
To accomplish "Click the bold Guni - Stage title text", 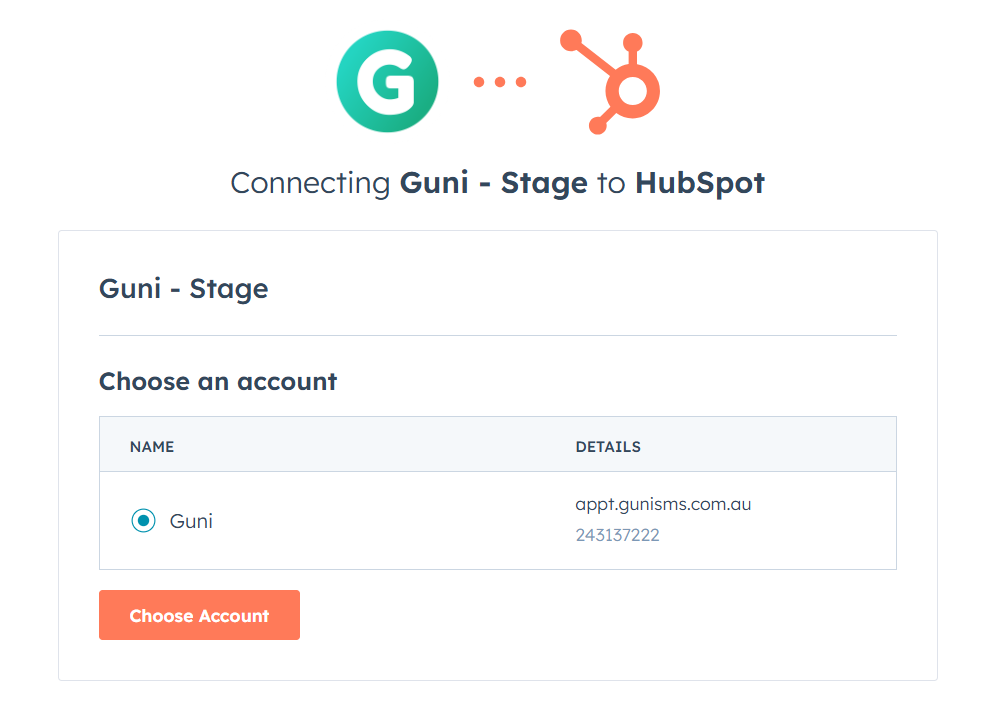I will (x=494, y=183).
